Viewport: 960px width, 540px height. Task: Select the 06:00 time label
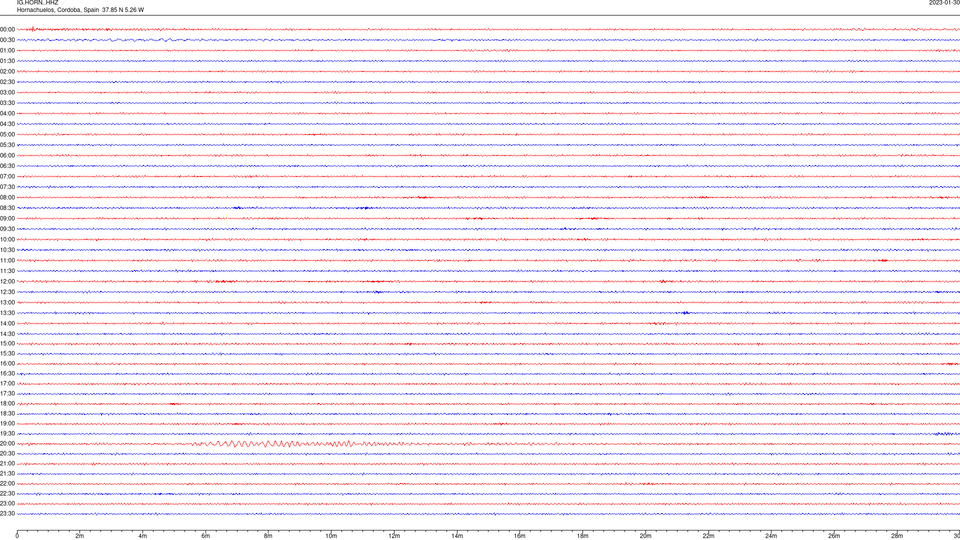point(7,156)
